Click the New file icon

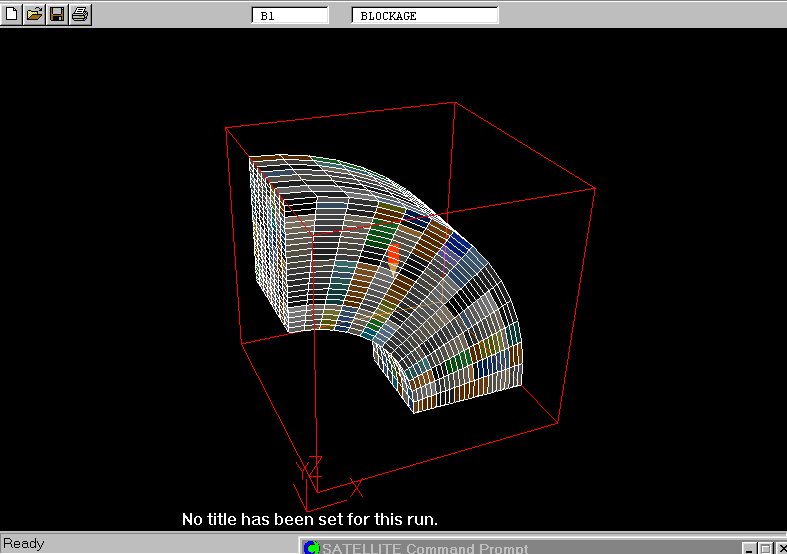click(x=12, y=14)
